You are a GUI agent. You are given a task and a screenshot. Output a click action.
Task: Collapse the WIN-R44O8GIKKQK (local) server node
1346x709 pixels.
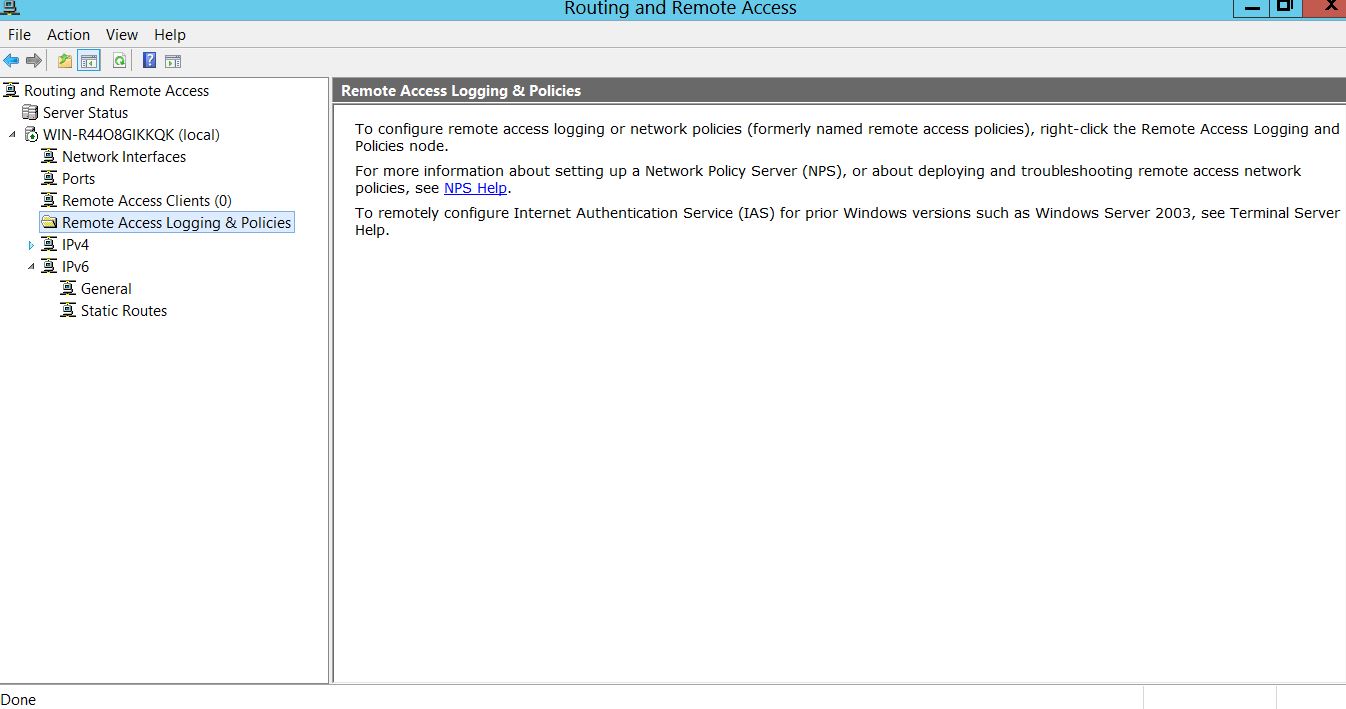pos(12,135)
